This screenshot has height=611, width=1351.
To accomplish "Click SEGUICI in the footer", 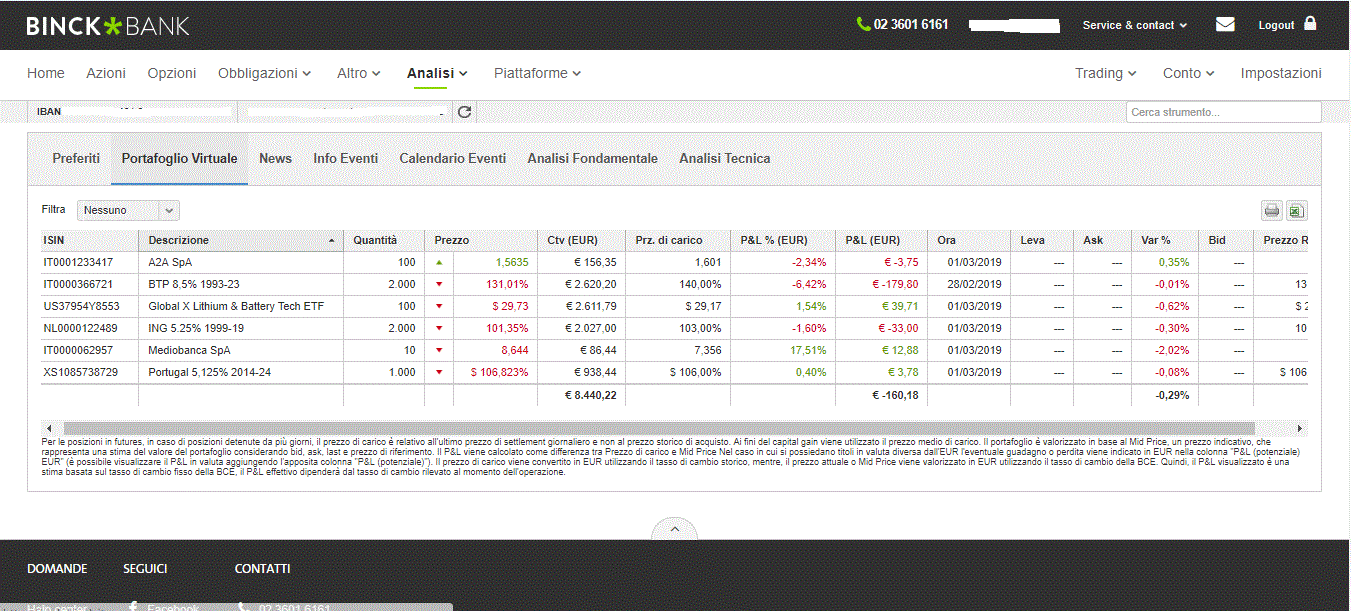I will pyautogui.click(x=145, y=569).
